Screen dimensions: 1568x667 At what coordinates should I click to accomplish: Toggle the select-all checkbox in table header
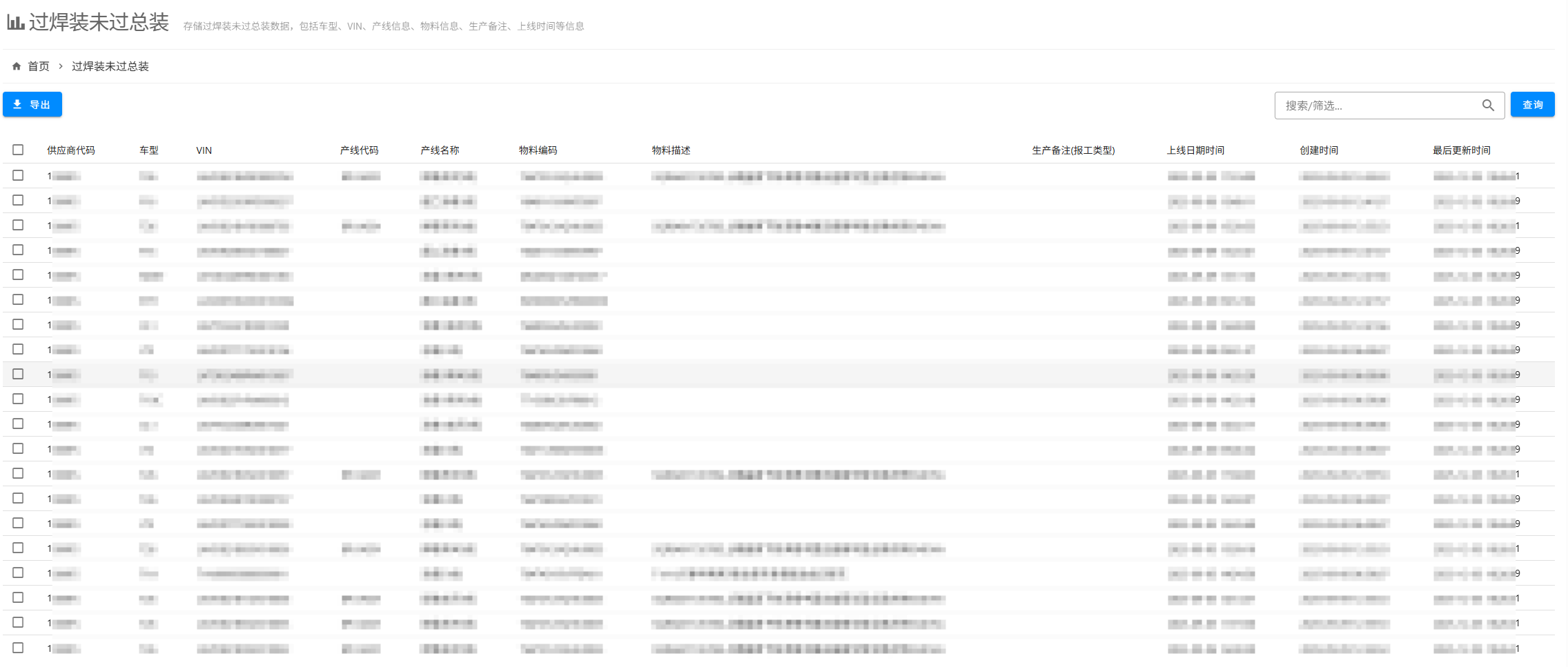[x=18, y=150]
